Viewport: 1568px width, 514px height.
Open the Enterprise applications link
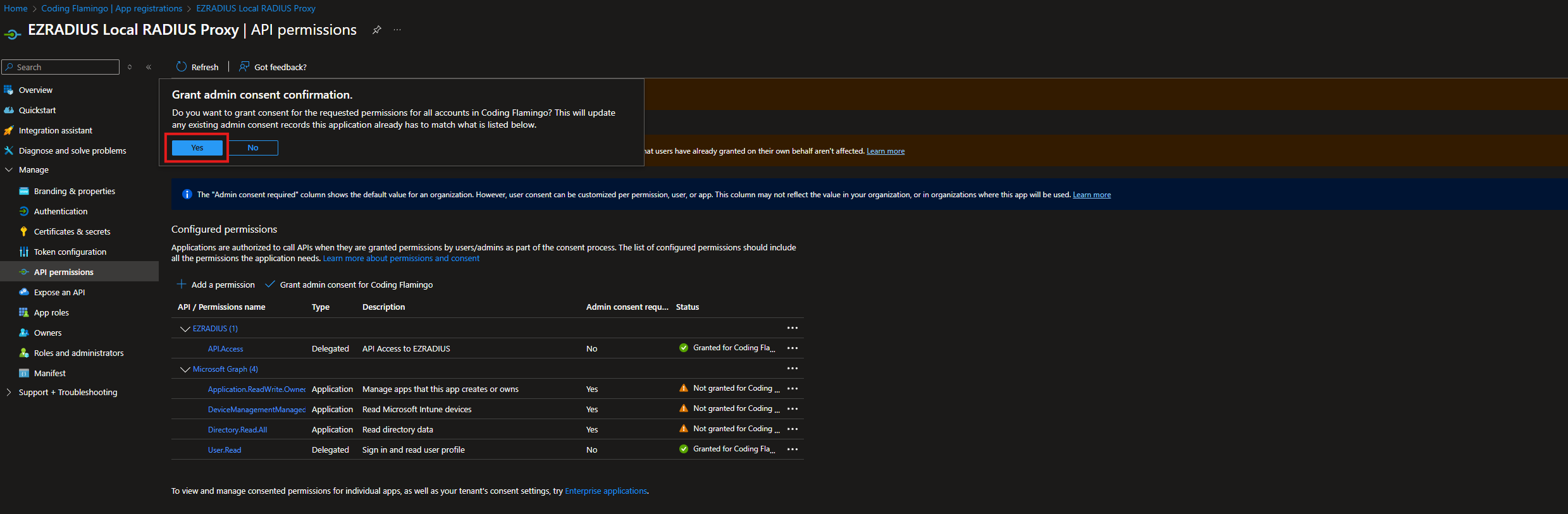606,491
